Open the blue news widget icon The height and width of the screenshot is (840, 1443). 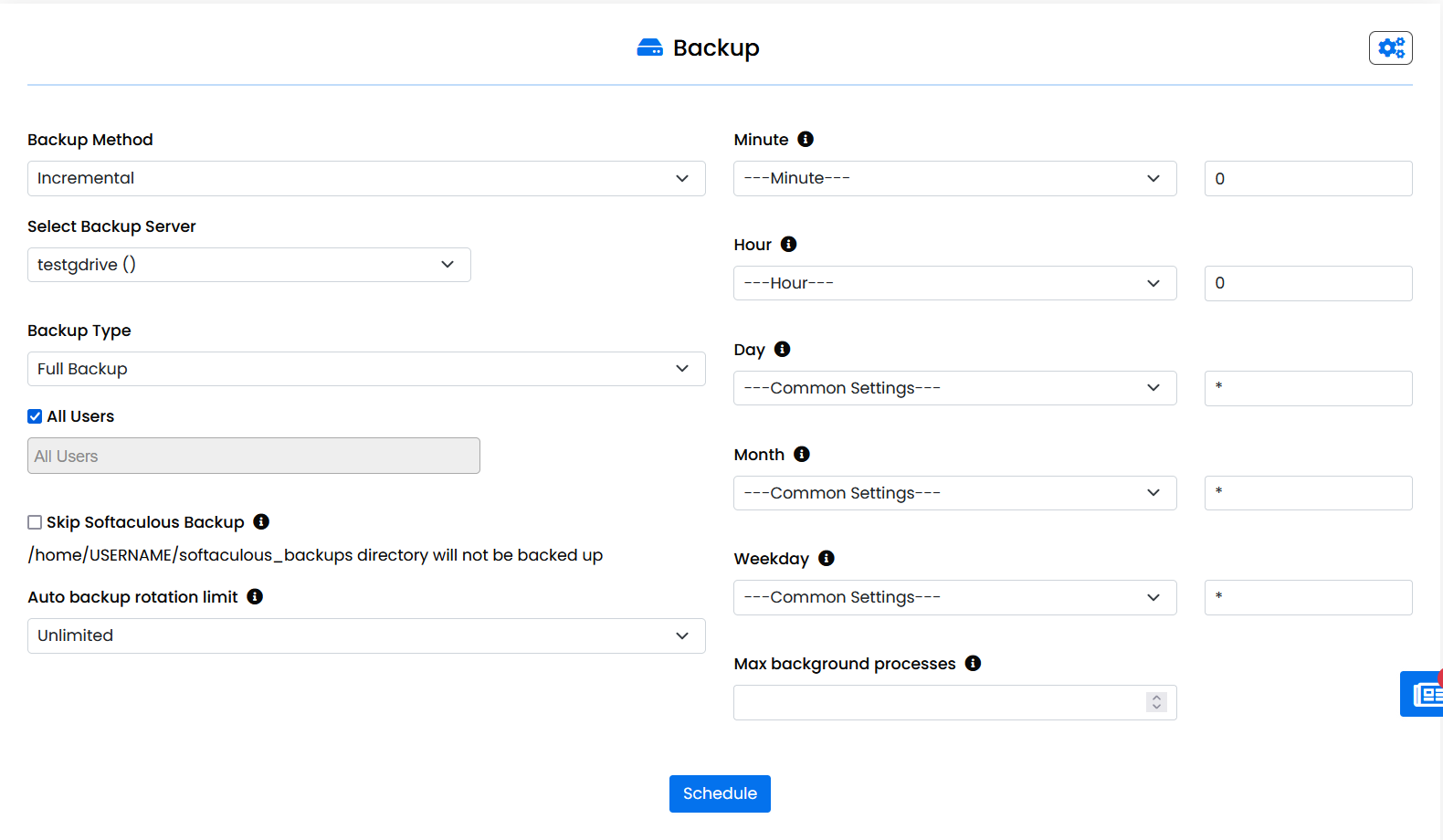tap(1424, 695)
